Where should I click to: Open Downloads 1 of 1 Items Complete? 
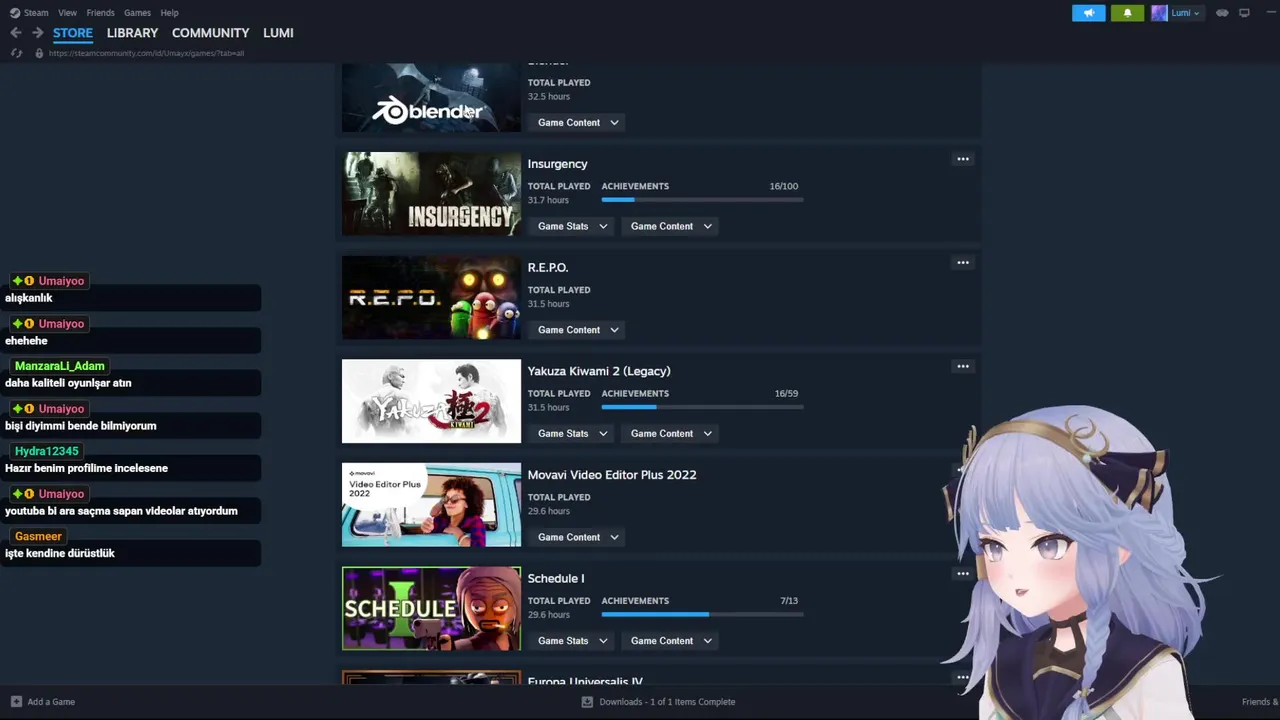click(x=667, y=702)
